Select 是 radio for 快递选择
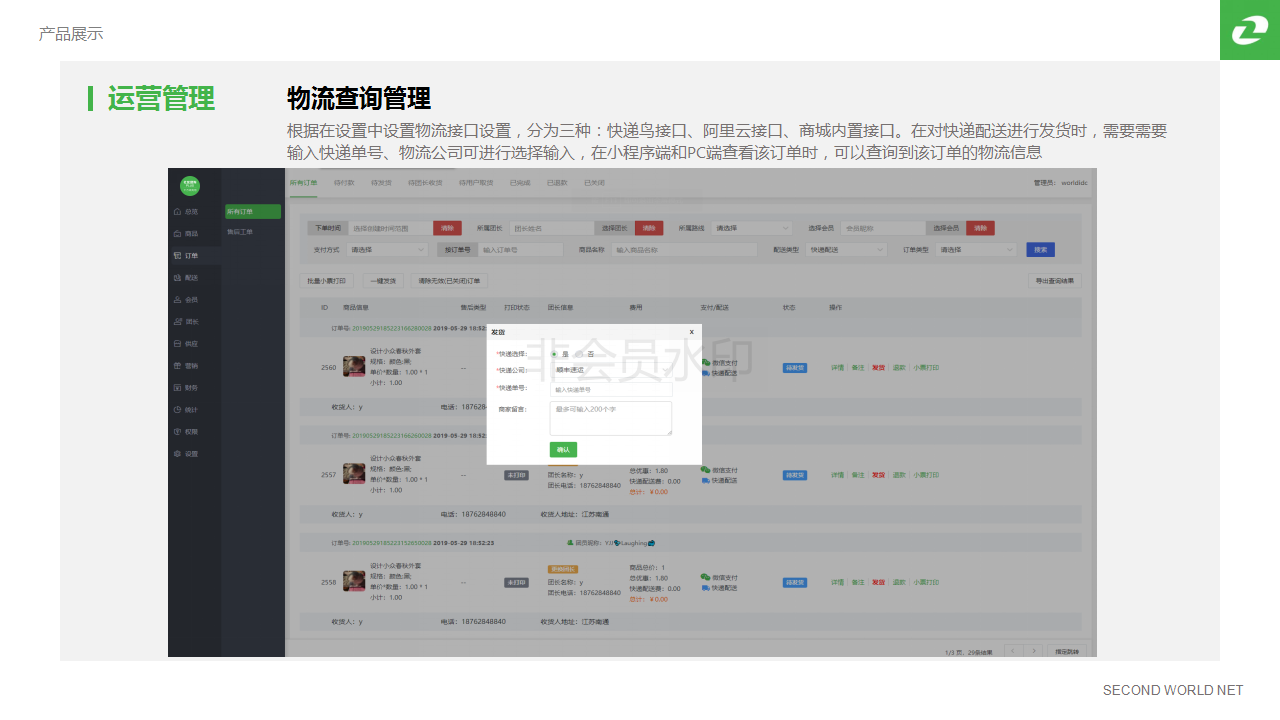 point(555,354)
